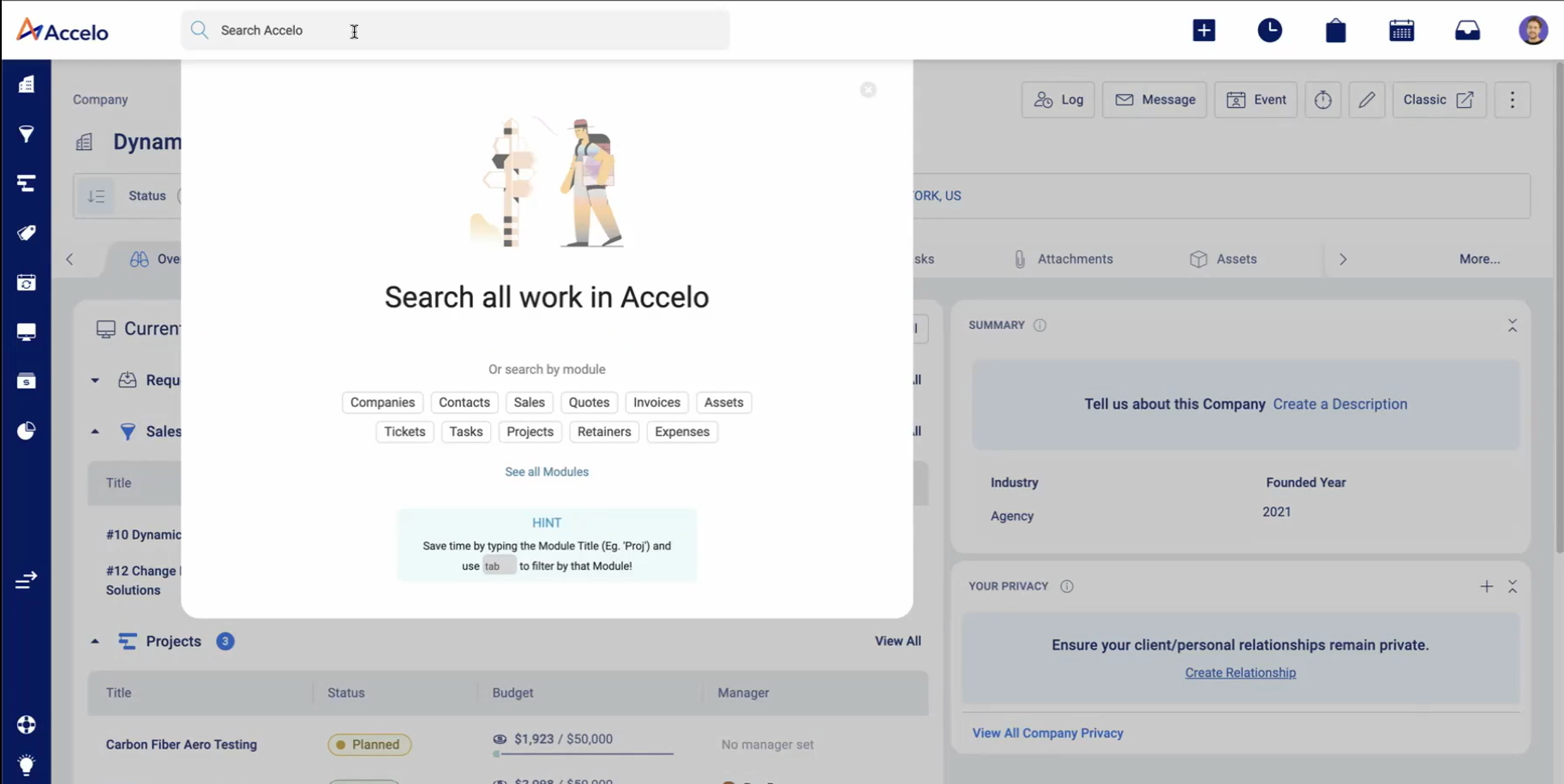The image size is (1564, 784).
Task: Collapse the Sales section
Action: click(x=95, y=432)
